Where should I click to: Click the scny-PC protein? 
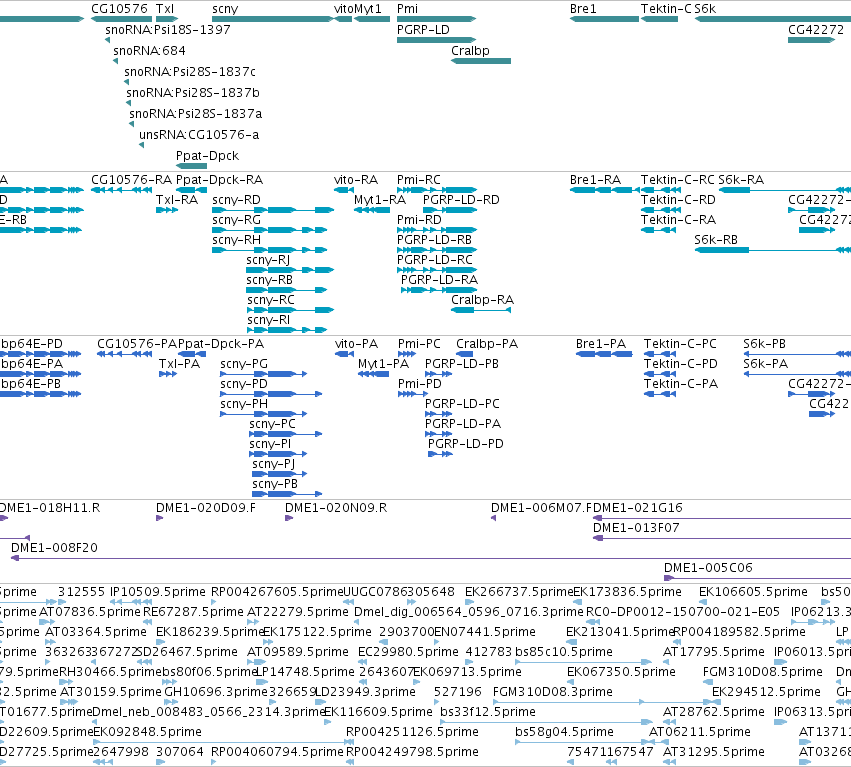[x=286, y=434]
